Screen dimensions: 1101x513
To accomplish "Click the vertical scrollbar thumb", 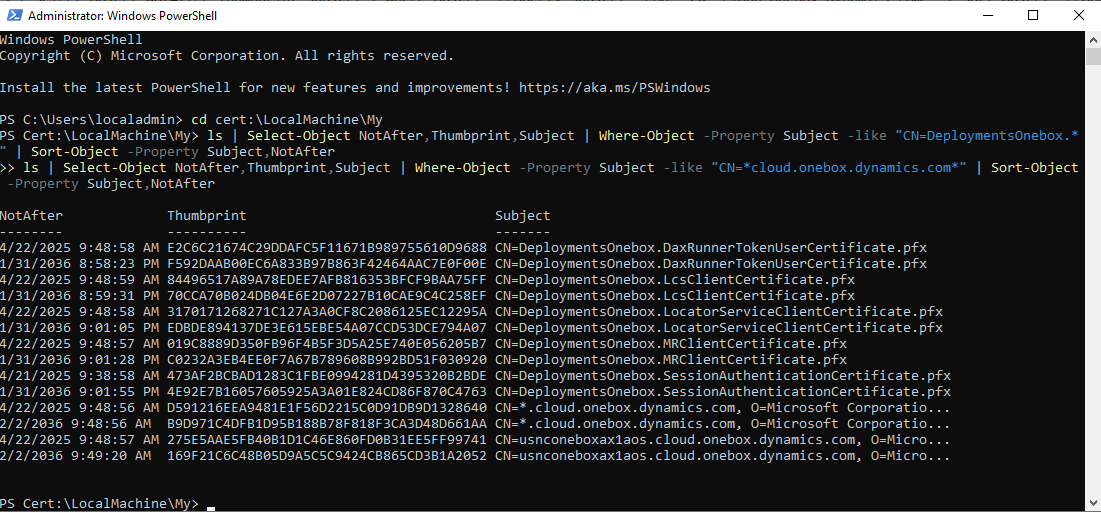I will tap(1093, 56).
